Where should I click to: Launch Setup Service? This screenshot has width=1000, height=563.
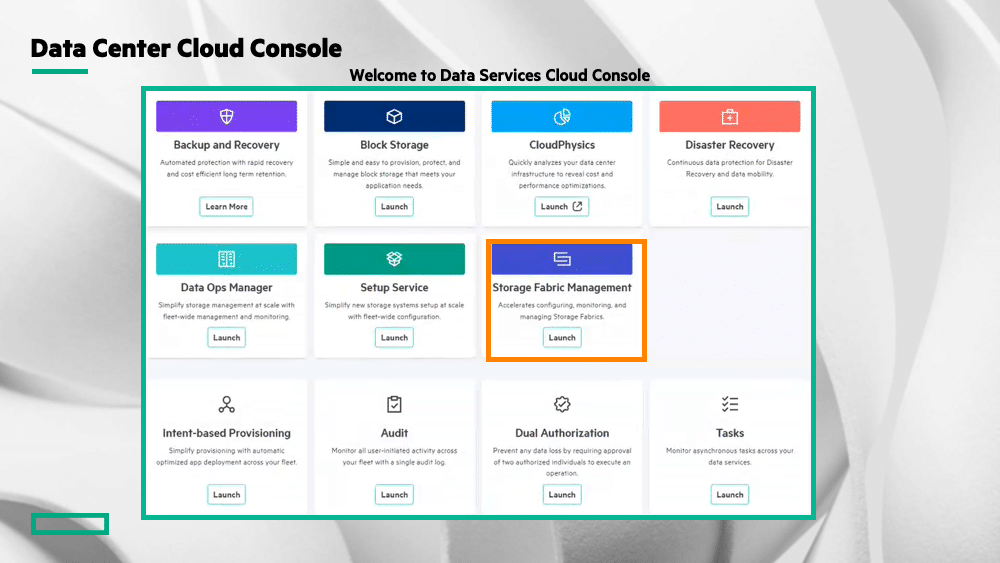[x=394, y=337]
